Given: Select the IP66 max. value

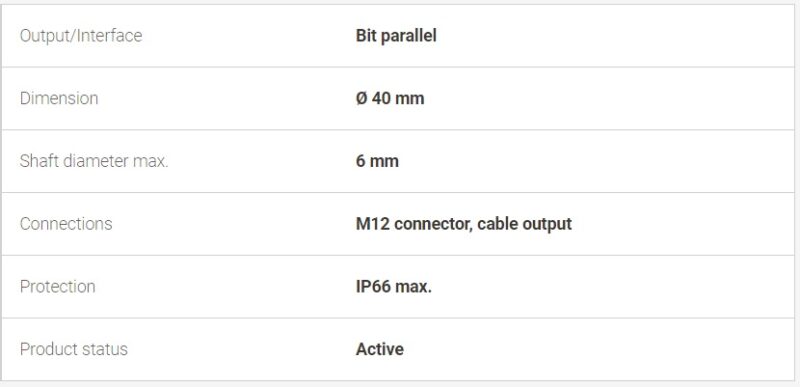Looking at the screenshot, I should click(393, 287).
